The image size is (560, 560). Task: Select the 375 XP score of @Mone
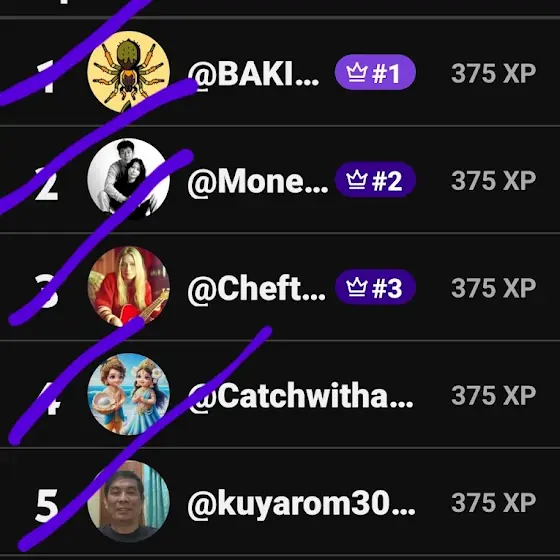(x=494, y=181)
